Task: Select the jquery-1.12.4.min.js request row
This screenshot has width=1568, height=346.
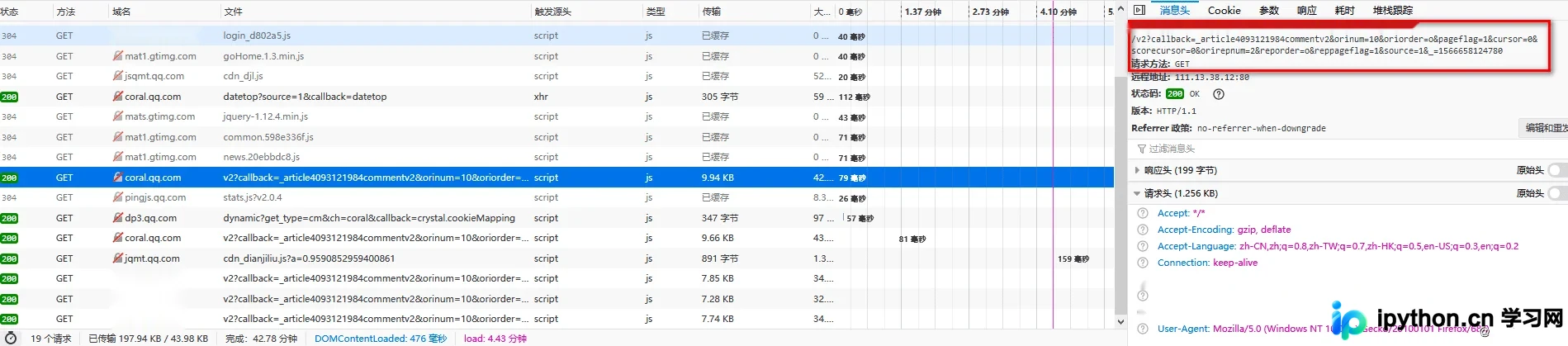Action: point(557,116)
